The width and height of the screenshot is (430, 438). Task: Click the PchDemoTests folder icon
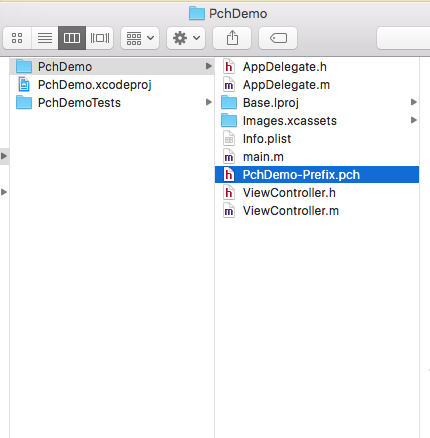24,103
